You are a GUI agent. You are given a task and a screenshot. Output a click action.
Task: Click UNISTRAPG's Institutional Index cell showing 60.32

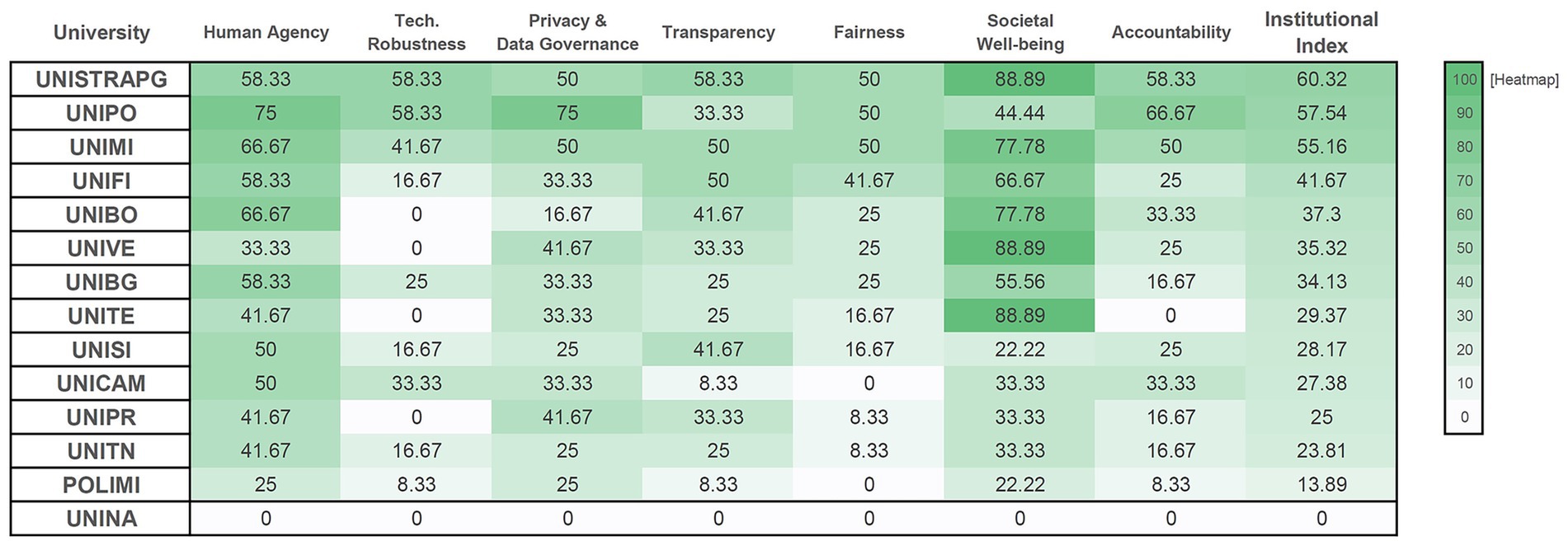(1321, 79)
